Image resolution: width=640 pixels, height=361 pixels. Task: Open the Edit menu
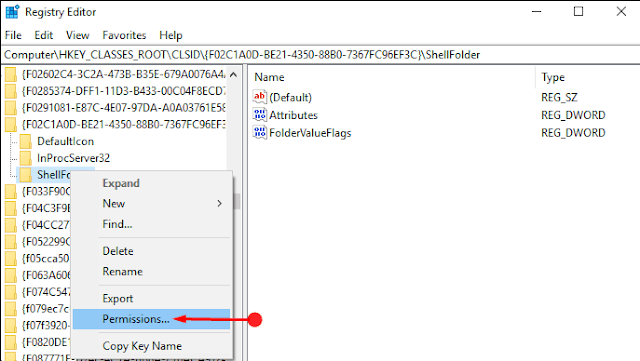click(43, 36)
